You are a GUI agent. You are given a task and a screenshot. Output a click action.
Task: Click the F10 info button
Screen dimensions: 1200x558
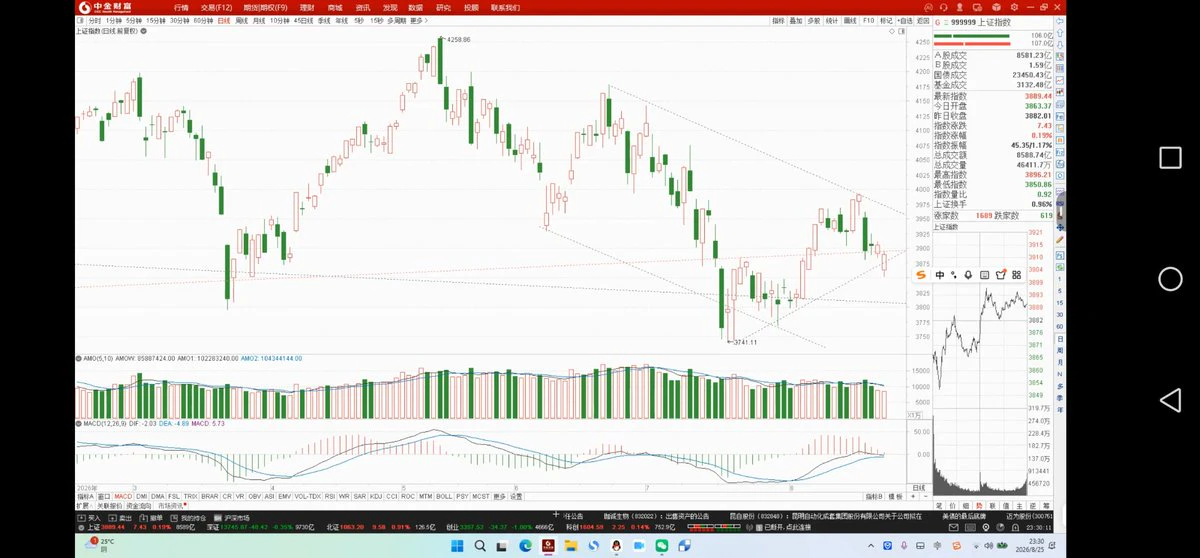coord(868,20)
